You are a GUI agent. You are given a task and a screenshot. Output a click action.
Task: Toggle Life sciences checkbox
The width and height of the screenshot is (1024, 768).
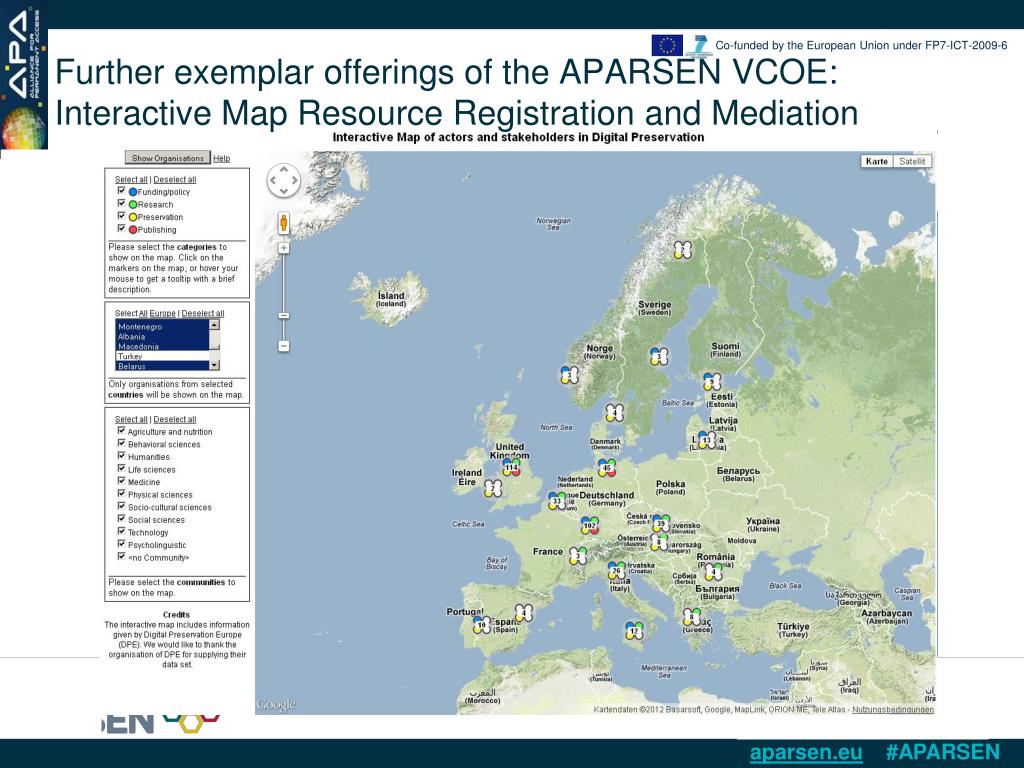click(x=121, y=468)
